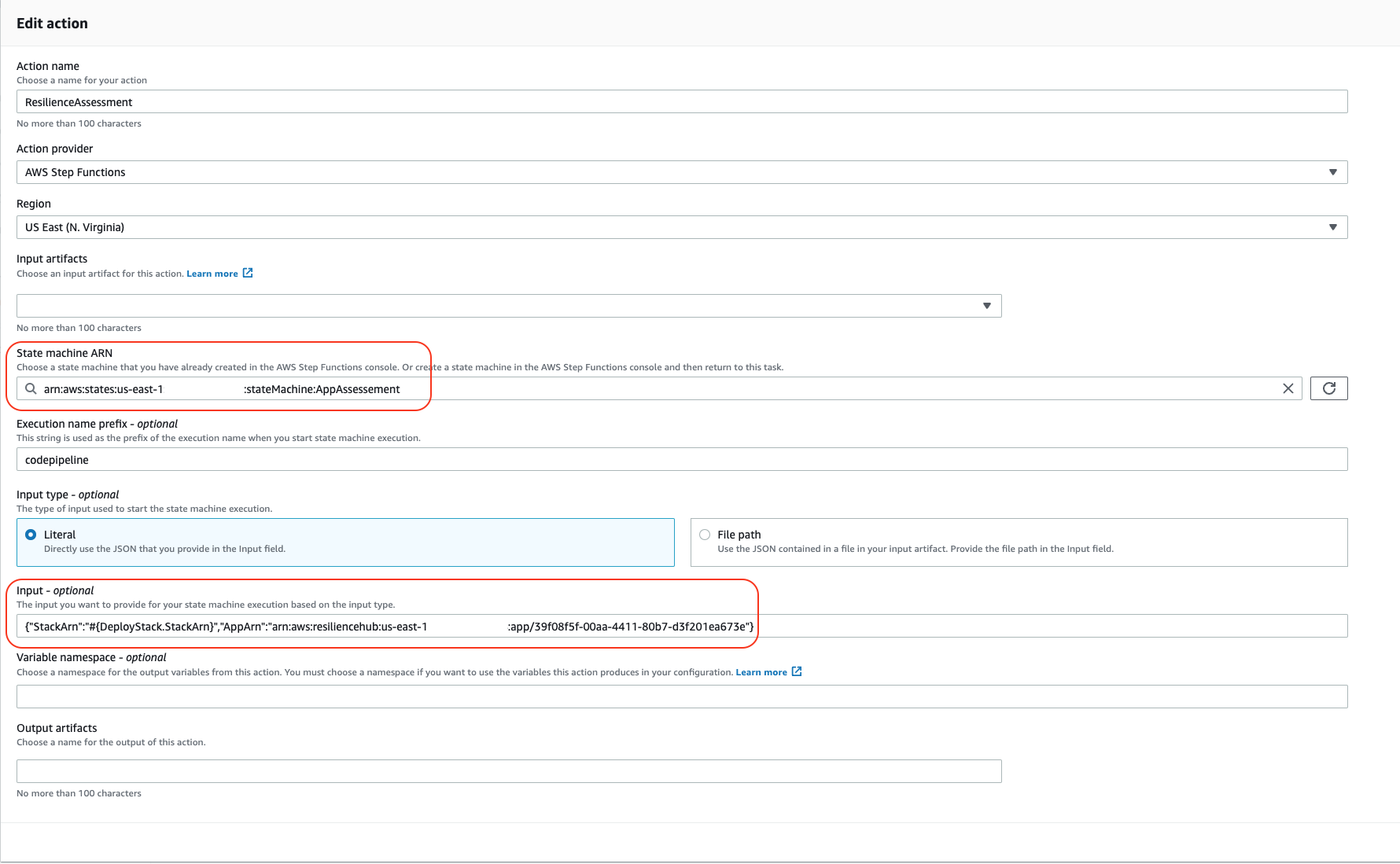1400x864 pixels.
Task: Click the Literal option description text
Action: (x=164, y=549)
